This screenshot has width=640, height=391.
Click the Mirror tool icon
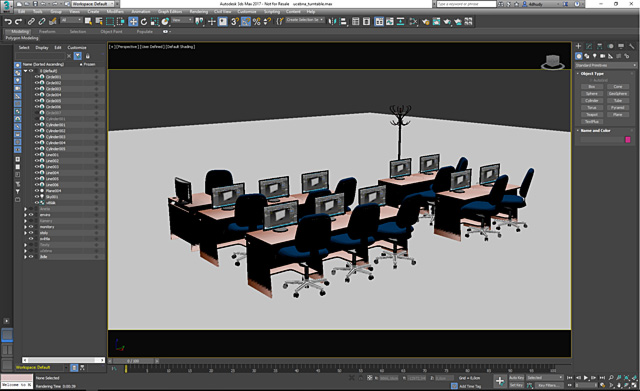tap(332, 21)
